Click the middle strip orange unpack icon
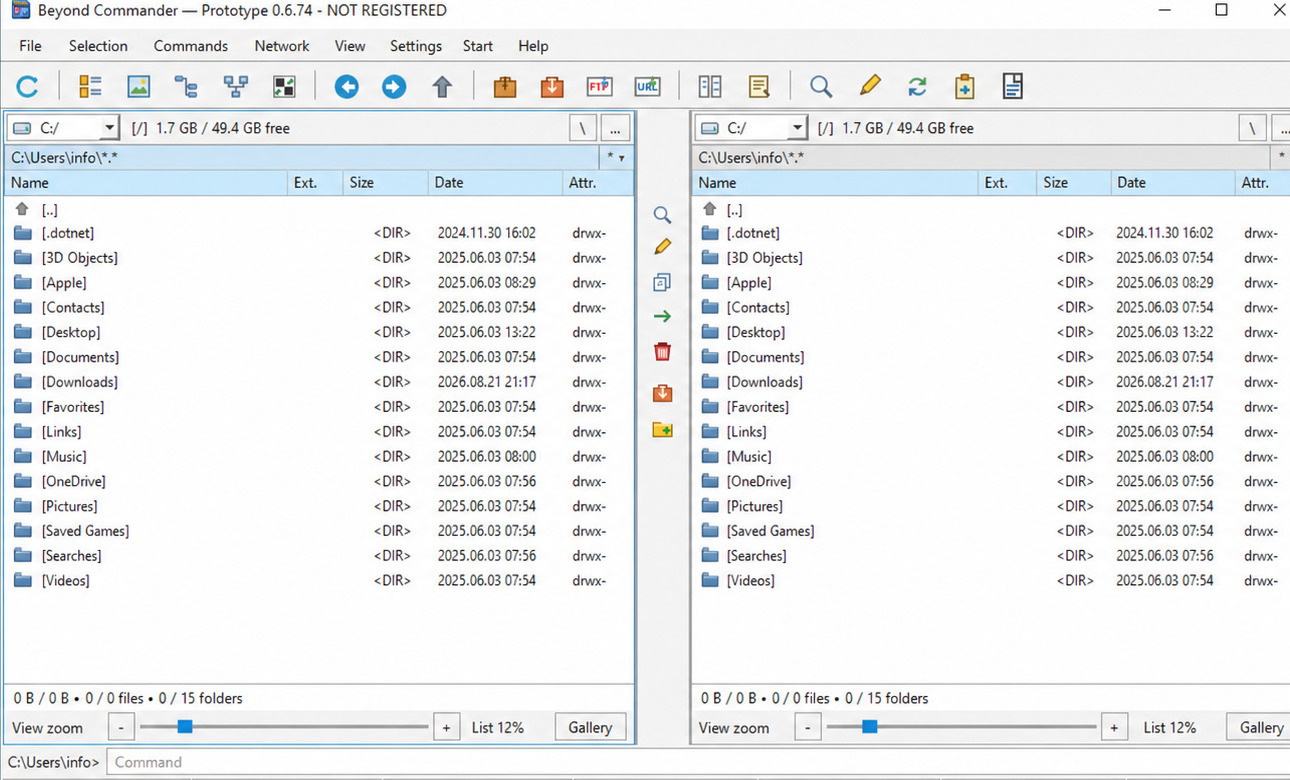 (x=662, y=393)
